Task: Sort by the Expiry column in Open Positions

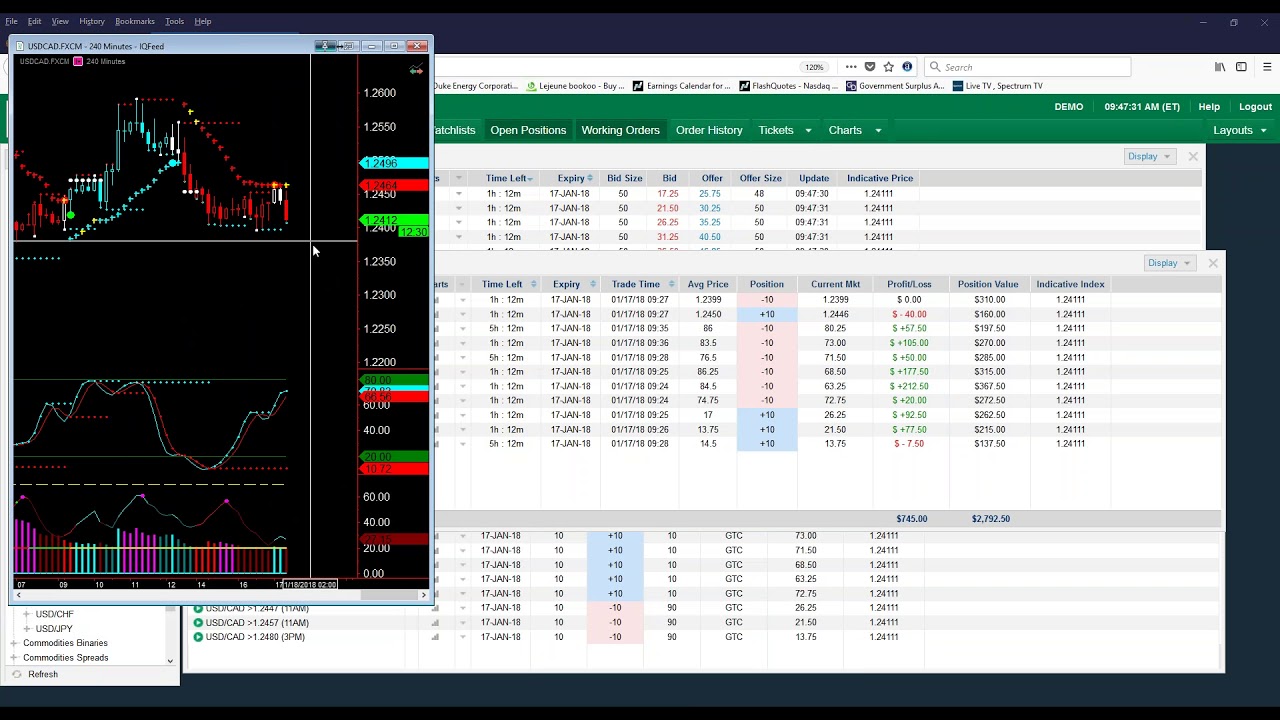Action: (572, 284)
